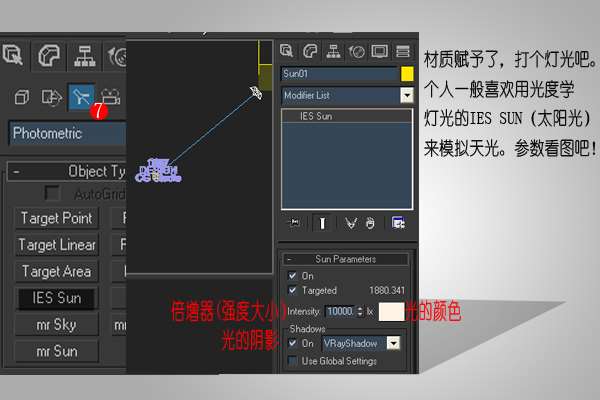The image size is (600, 400).
Task: Click the IES Sun button
Action: [x=57, y=298]
